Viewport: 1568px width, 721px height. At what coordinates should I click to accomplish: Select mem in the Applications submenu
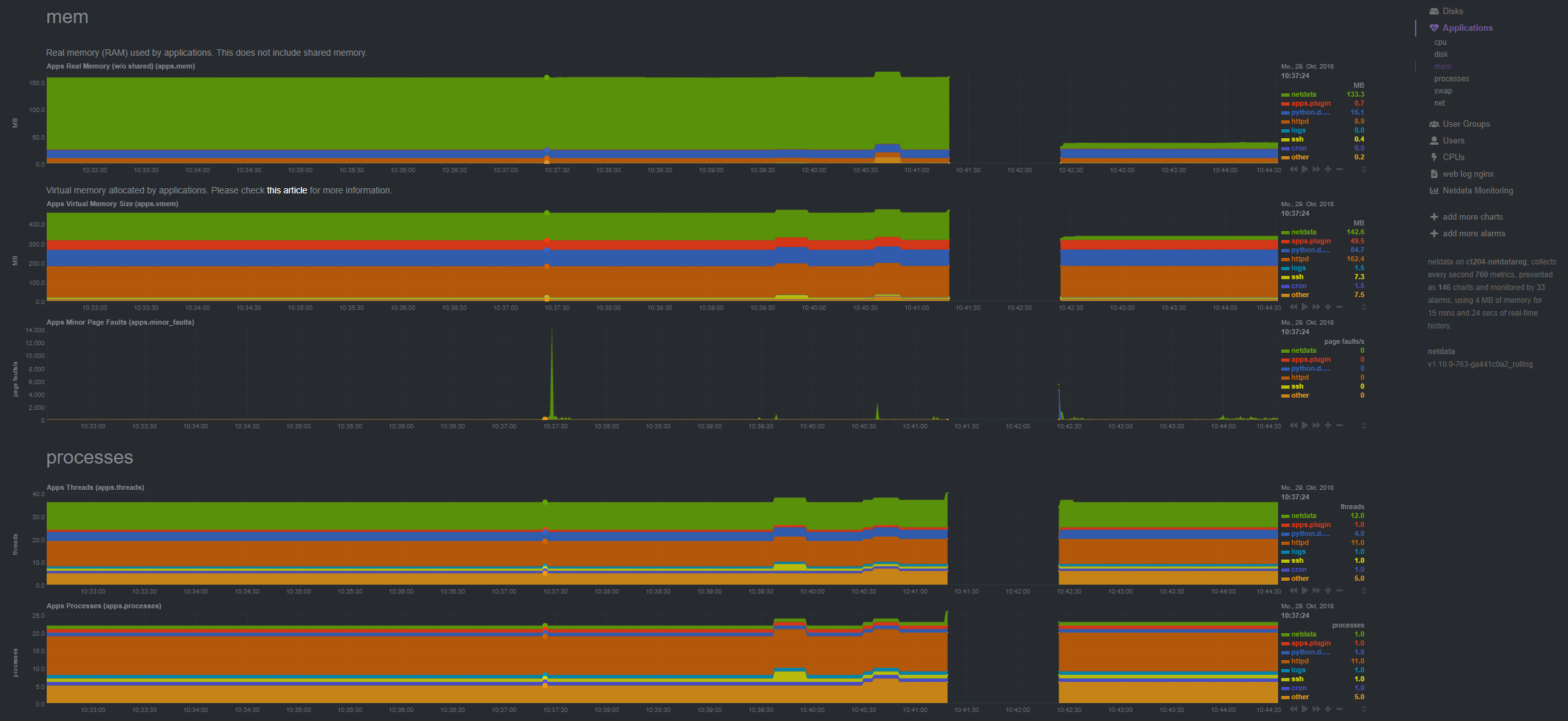(x=1443, y=66)
